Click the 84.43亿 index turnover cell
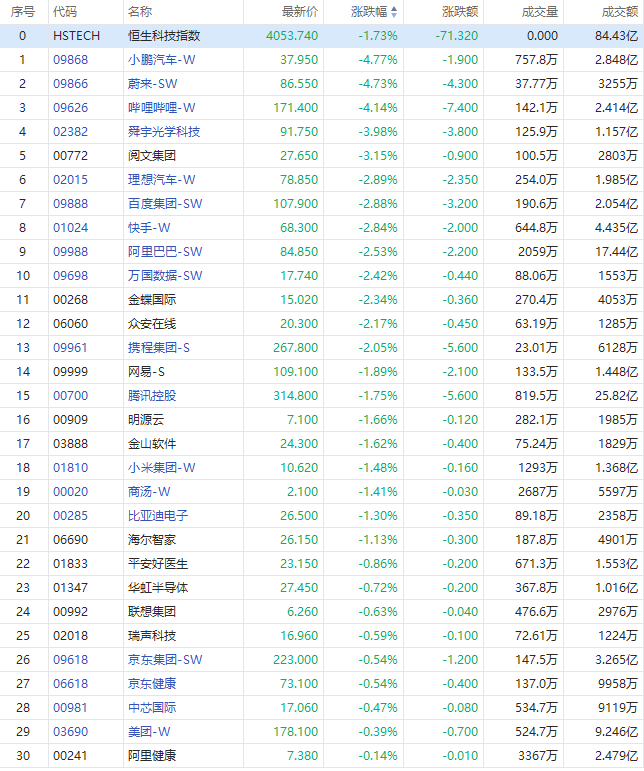The height and width of the screenshot is (771, 644). pos(616,36)
